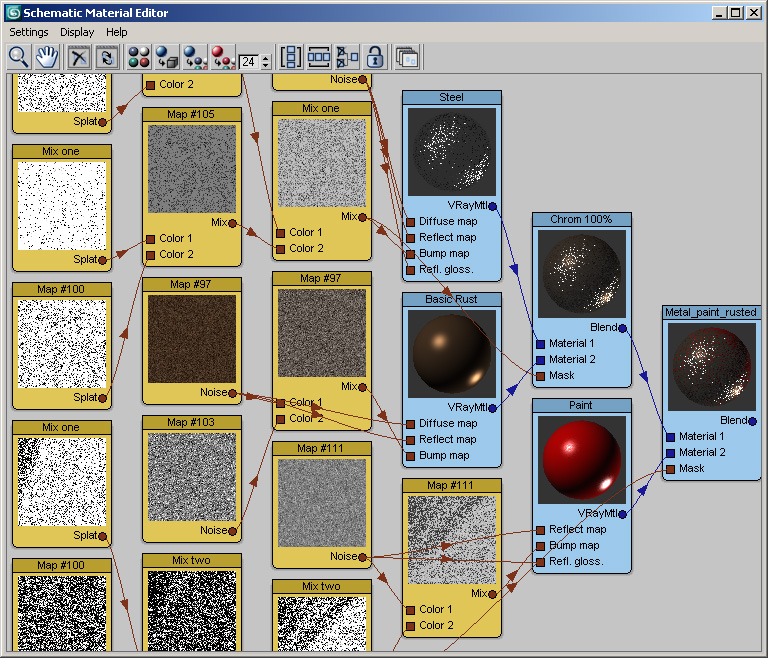Click the number field showing 24

click(x=248, y=62)
